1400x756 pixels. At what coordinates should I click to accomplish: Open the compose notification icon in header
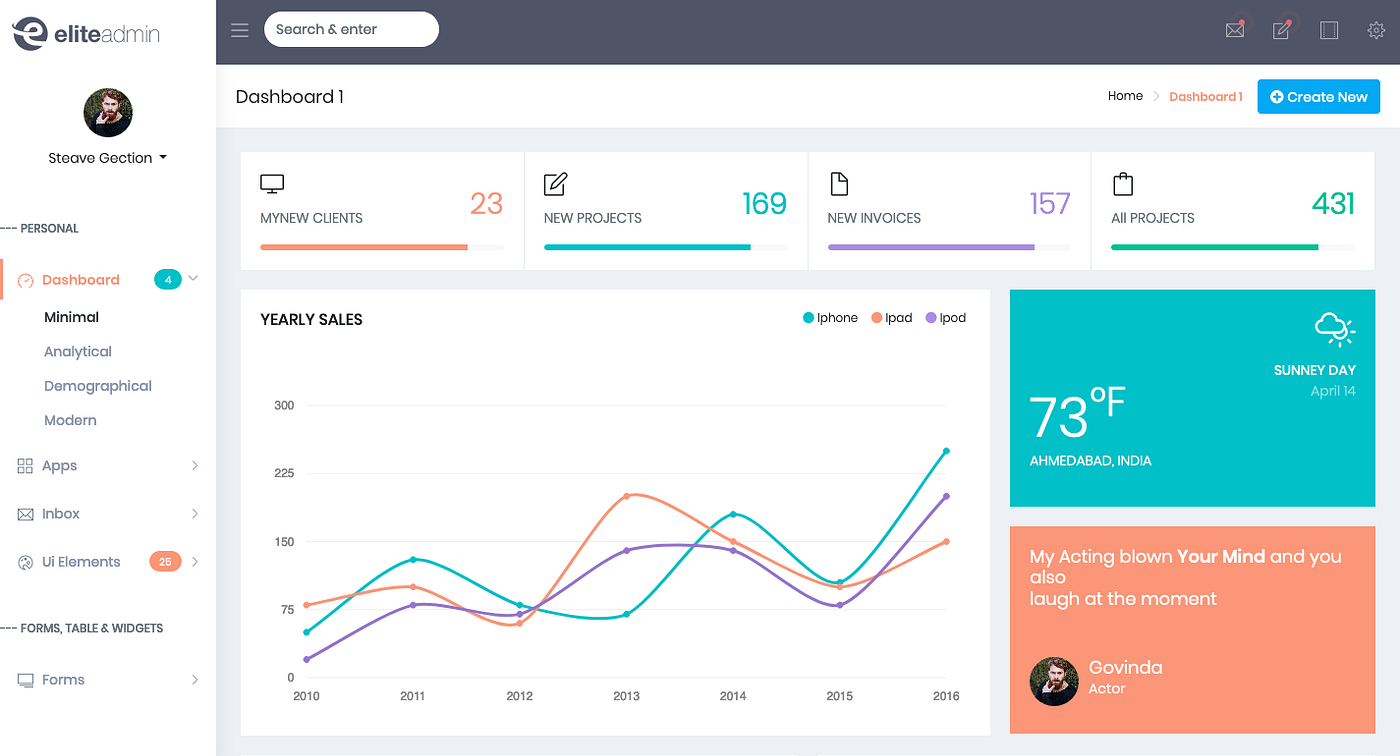tap(1281, 30)
